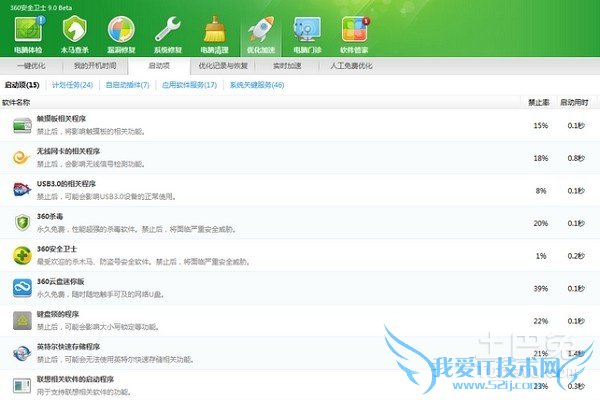Image resolution: width=600 pixels, height=400 pixels.
Task: Click the 无线网卡的相关程序 row icon
Action: click(21, 157)
